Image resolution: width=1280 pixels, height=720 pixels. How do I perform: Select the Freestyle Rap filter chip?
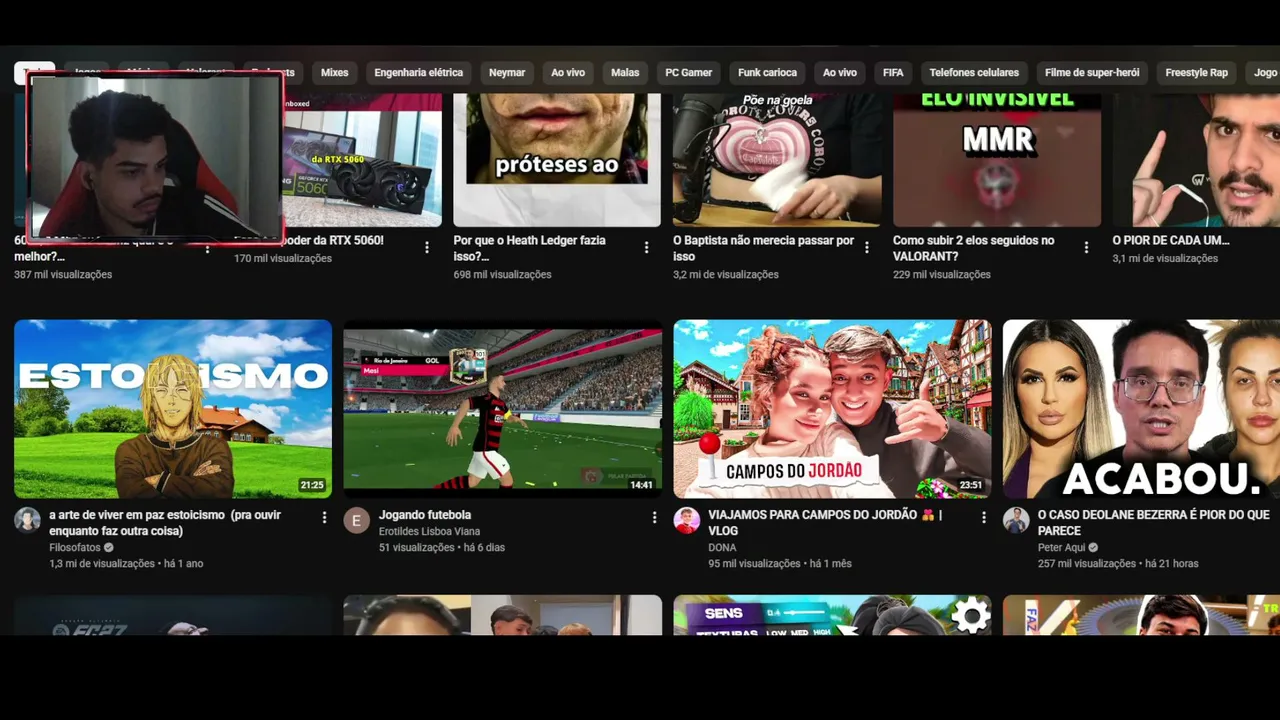coord(1197,73)
